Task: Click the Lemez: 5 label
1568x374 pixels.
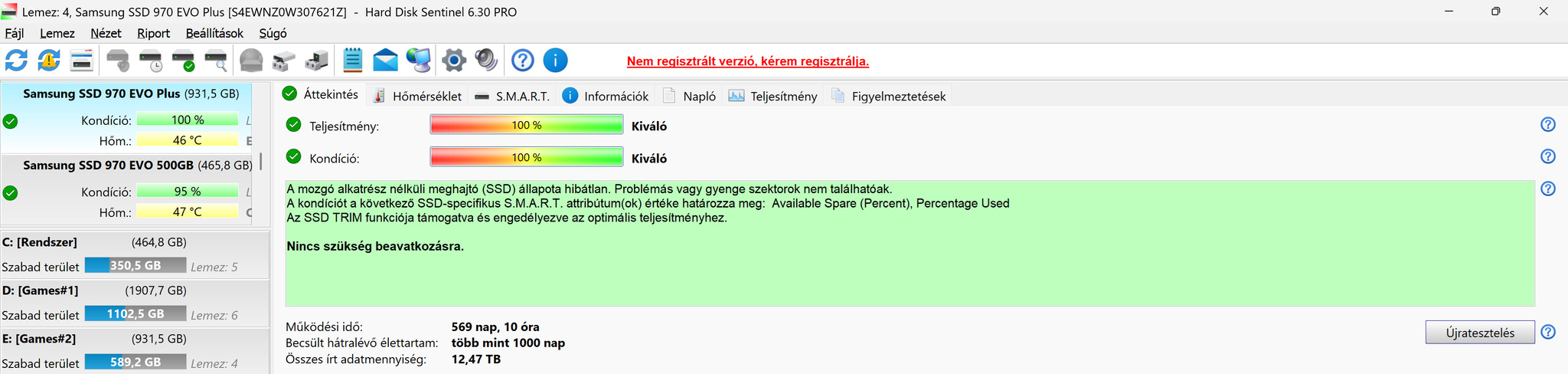Action: [x=214, y=267]
